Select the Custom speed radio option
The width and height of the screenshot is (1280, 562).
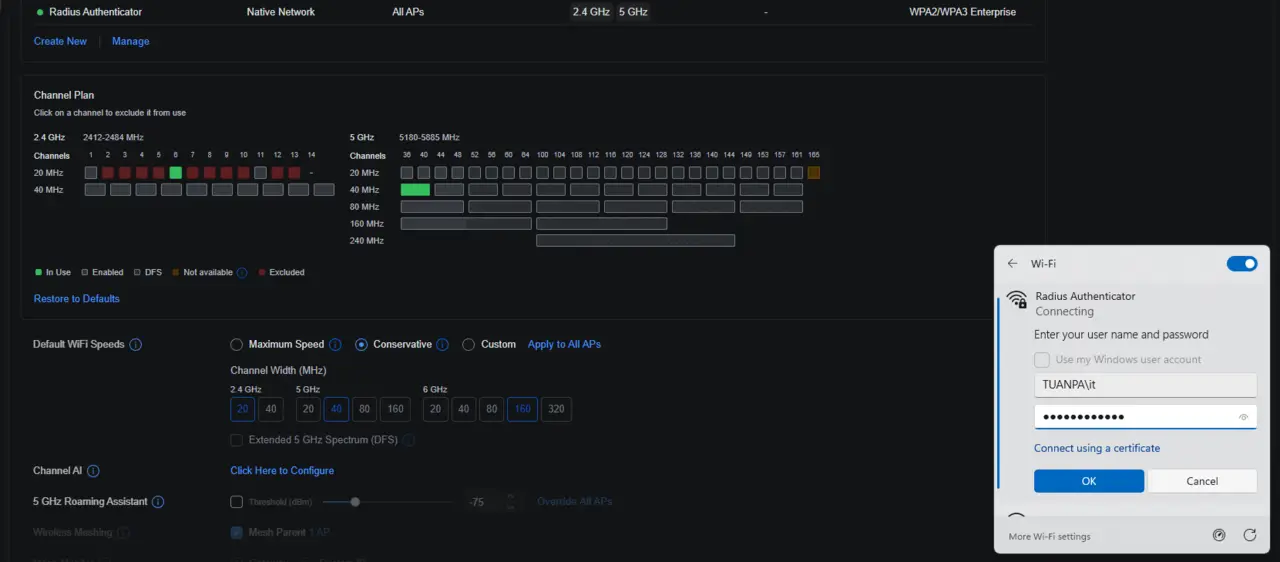pos(469,345)
